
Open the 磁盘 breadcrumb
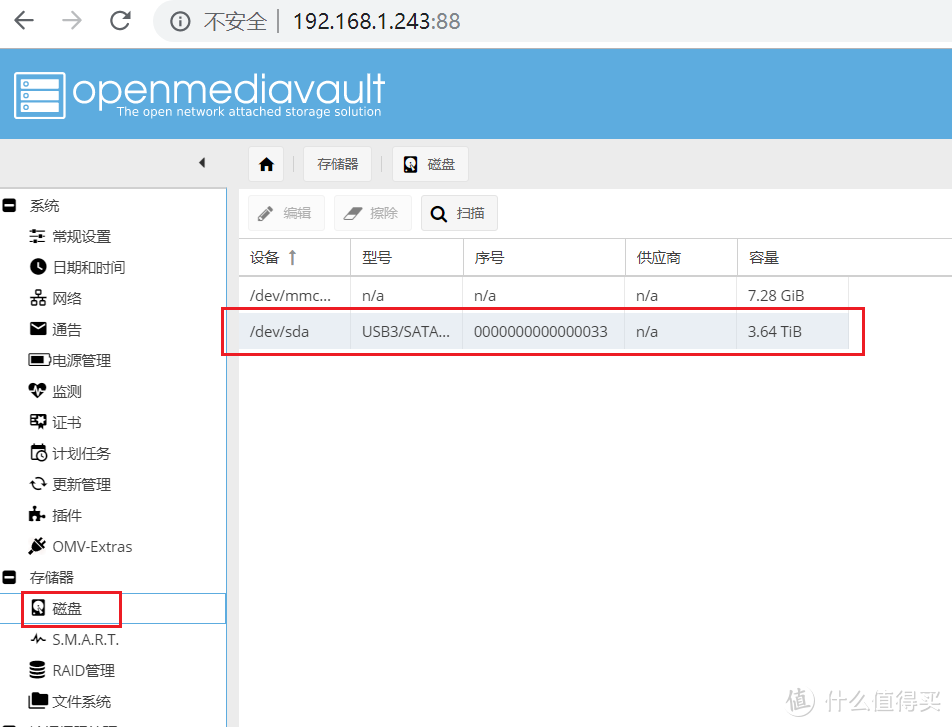(430, 164)
